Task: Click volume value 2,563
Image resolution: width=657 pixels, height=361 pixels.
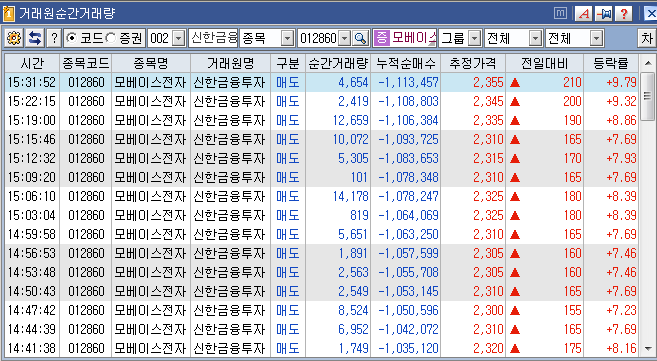Action: pos(353,272)
